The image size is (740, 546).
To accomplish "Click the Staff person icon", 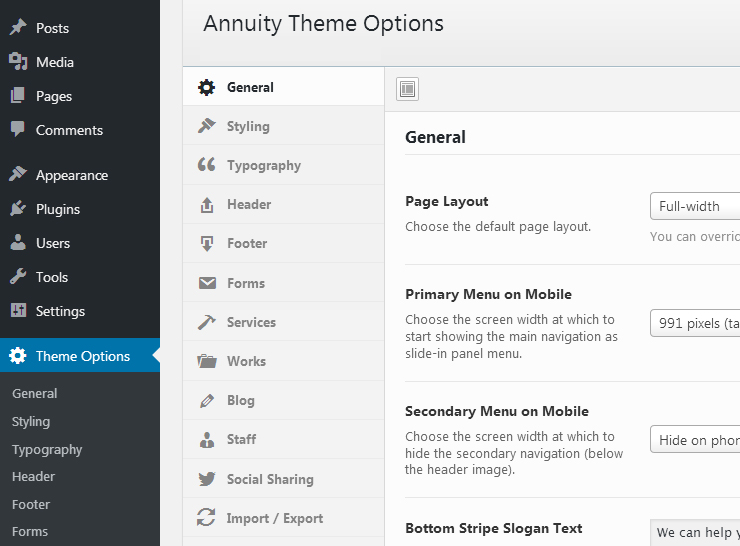I will point(207,439).
